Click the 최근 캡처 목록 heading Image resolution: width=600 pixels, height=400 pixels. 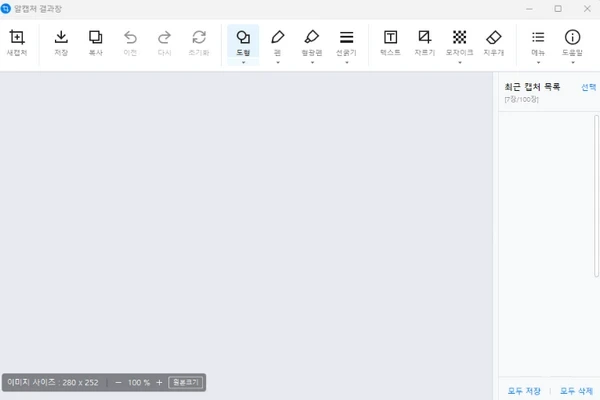coord(532,87)
